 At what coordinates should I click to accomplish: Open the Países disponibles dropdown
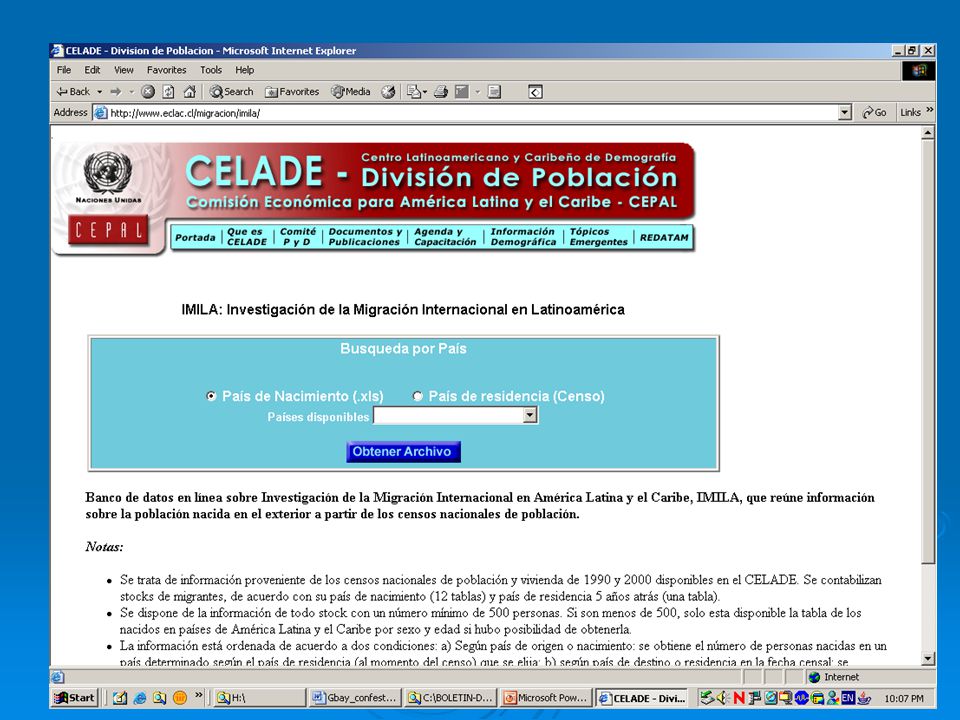pyautogui.click(x=456, y=416)
